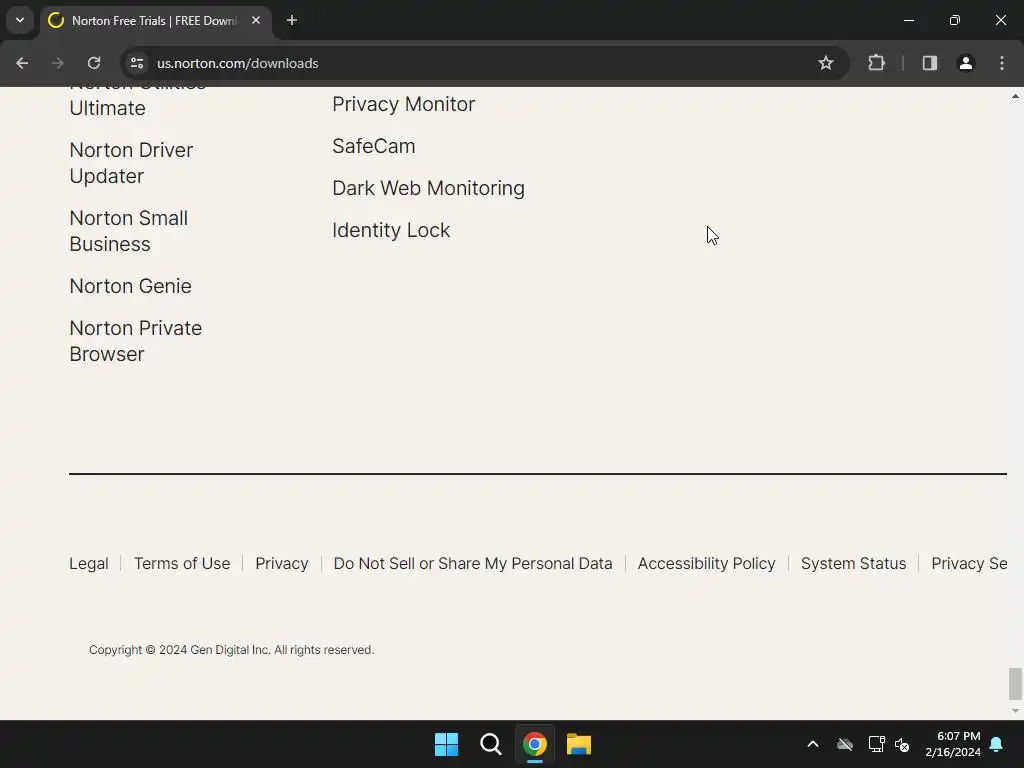
Task: Open Windows taskbar search
Action: [490, 744]
